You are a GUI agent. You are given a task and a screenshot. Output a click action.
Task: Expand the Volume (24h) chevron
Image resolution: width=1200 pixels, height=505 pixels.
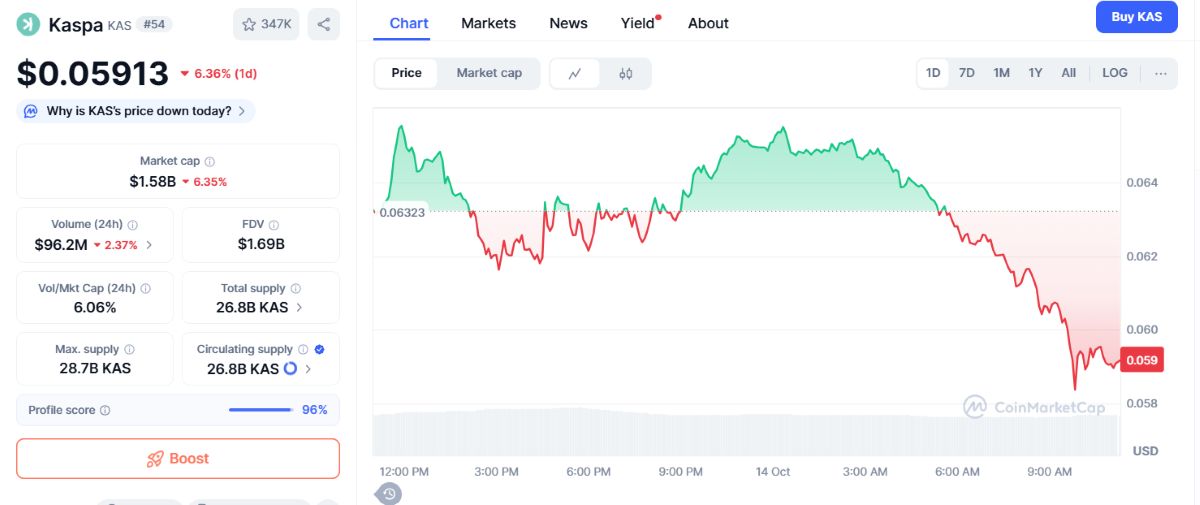(149, 244)
